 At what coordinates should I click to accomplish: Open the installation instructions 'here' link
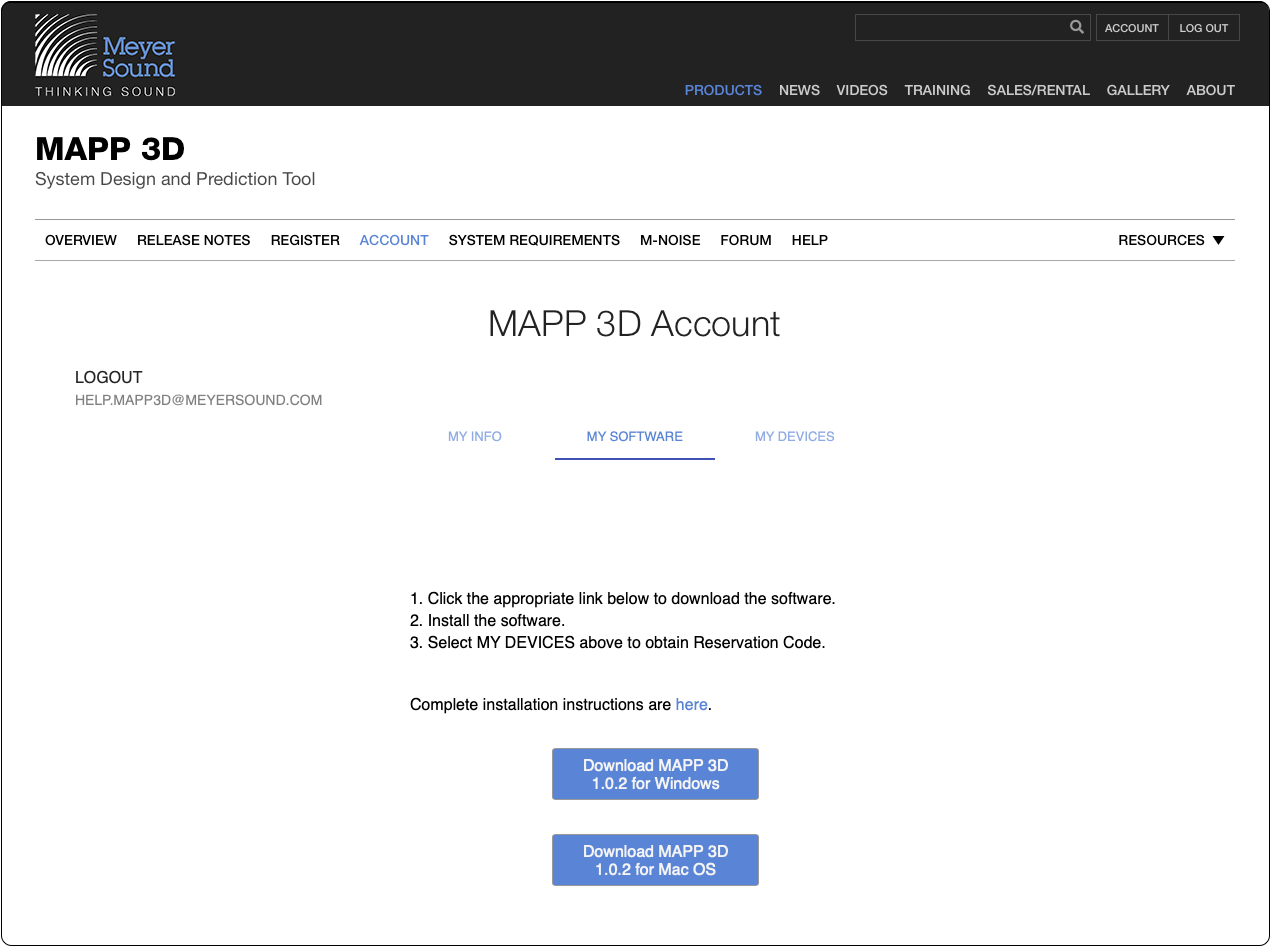coord(691,704)
